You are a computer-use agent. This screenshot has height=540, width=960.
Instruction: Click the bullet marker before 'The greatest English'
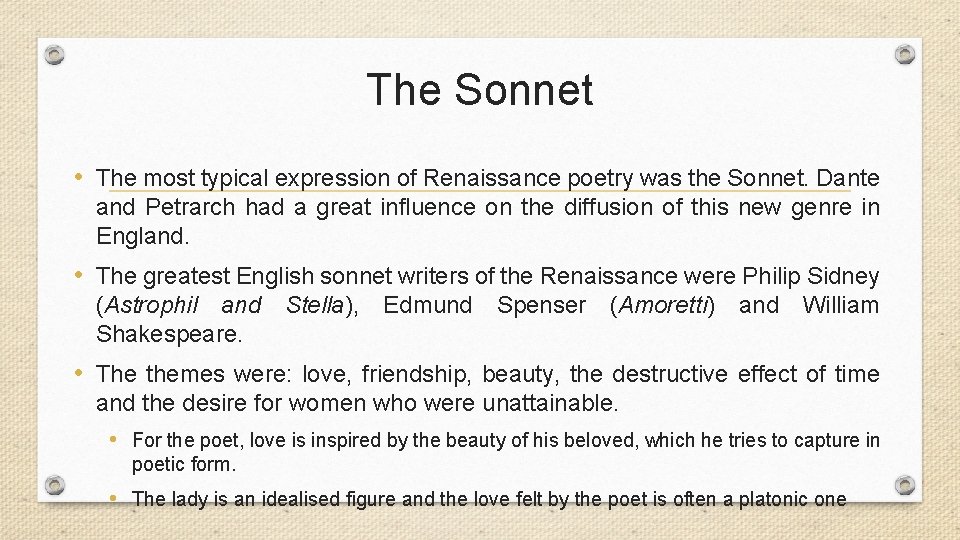point(78,275)
